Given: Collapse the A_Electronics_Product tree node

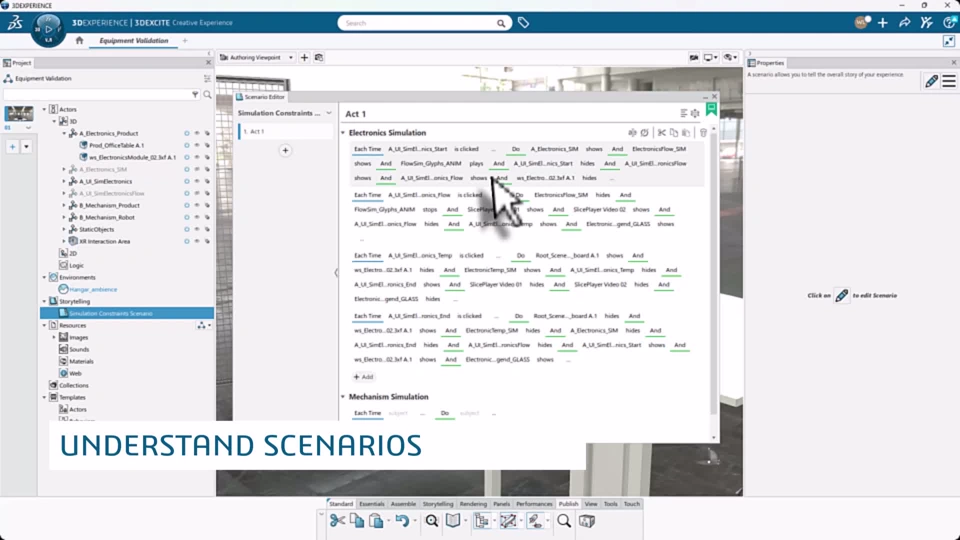Looking at the screenshot, I should point(64,133).
